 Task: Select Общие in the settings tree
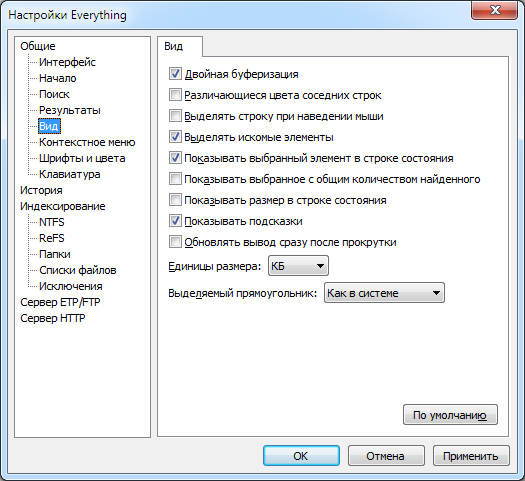[38, 46]
